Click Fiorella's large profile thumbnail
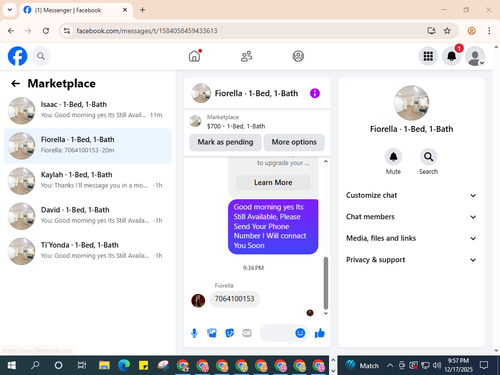Viewport: 500px width, 375px height. click(411, 103)
